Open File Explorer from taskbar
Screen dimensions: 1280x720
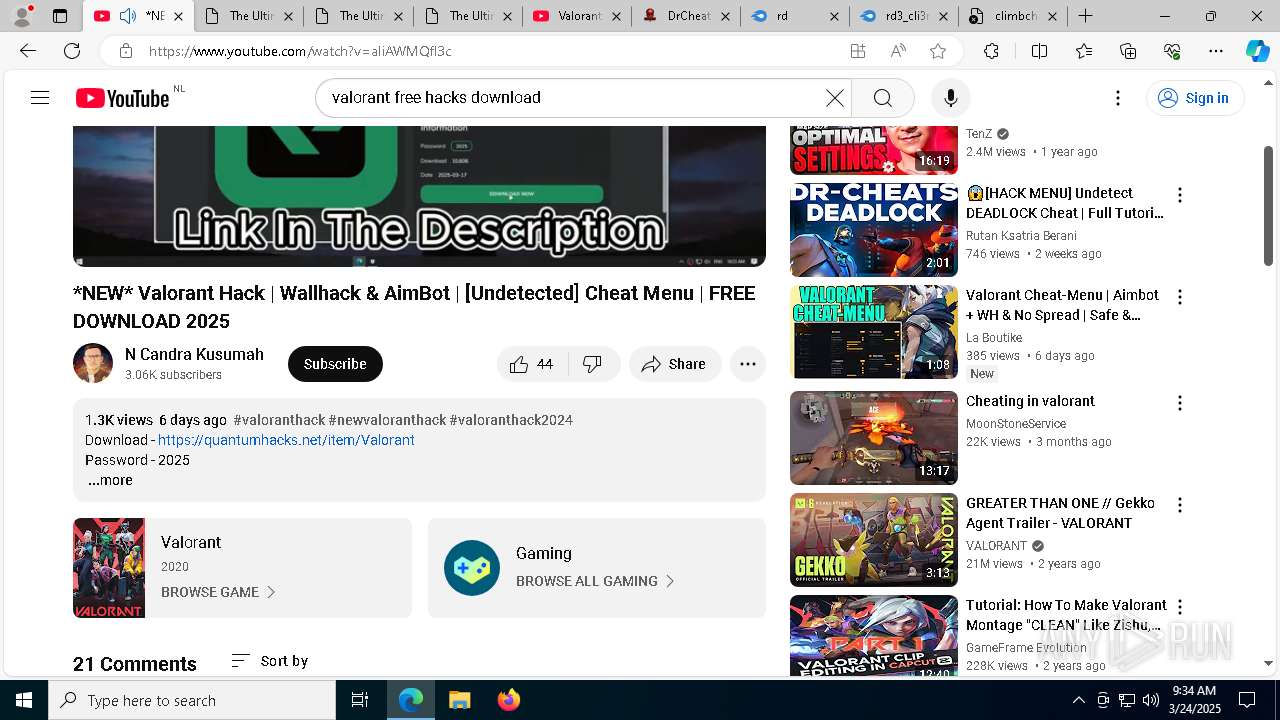click(459, 700)
